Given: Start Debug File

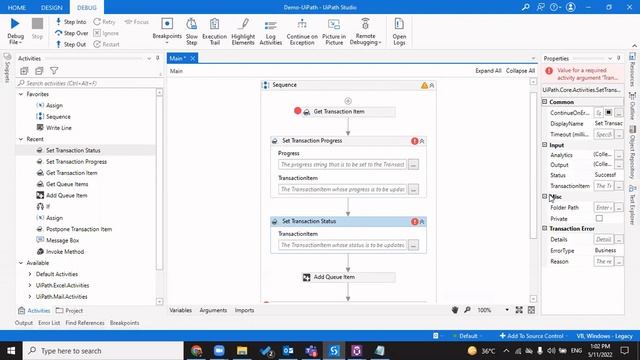Looking at the screenshot, I should (15, 31).
